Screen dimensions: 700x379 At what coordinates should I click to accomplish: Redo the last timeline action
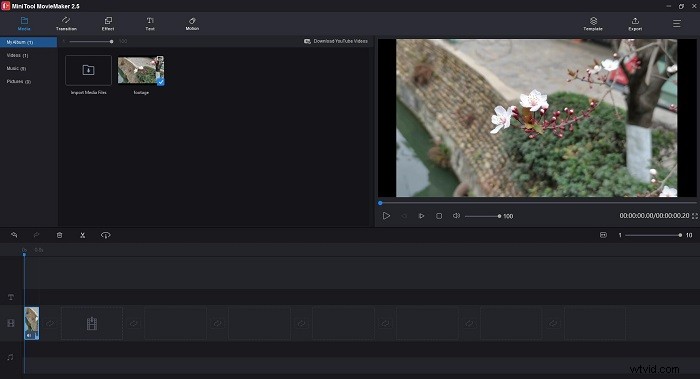pos(37,235)
